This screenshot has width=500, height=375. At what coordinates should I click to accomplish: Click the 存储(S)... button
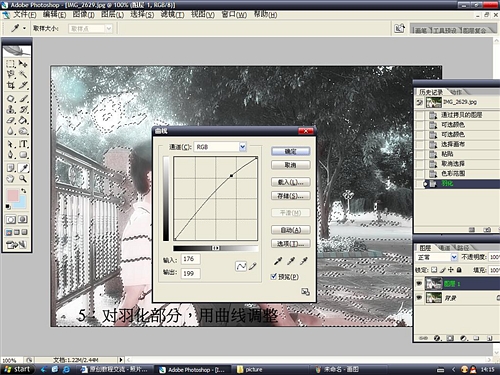pos(290,196)
